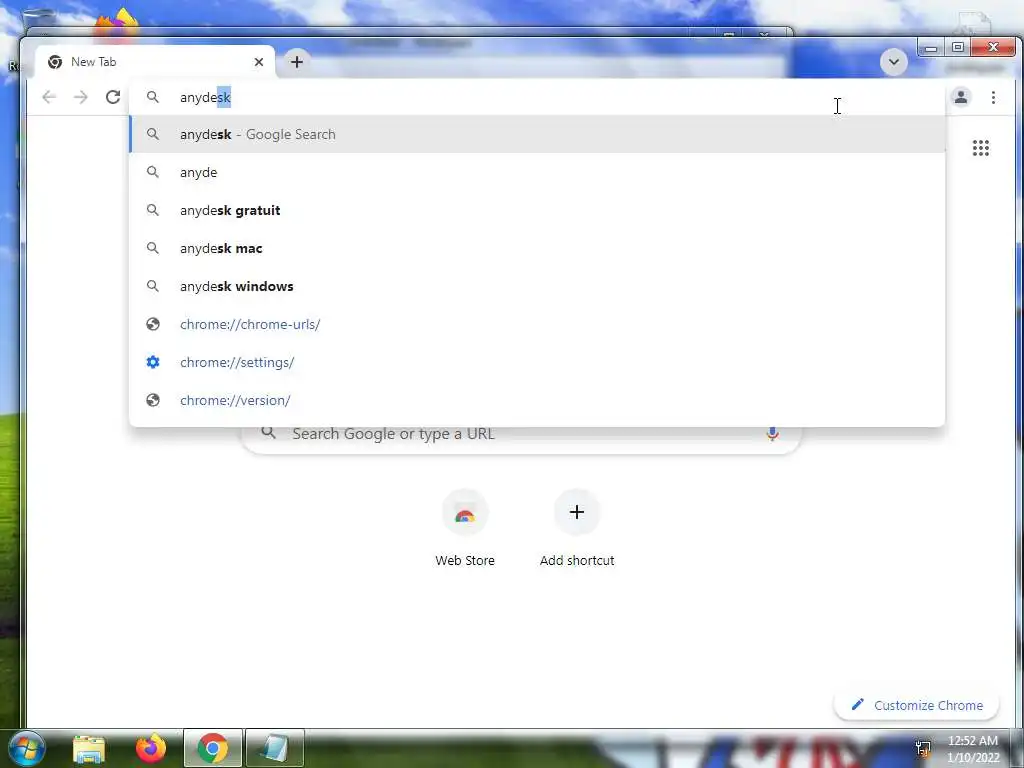Open the chrome://chrome-urls/ suggestion
Viewport: 1024px width, 768px height.
(537, 324)
